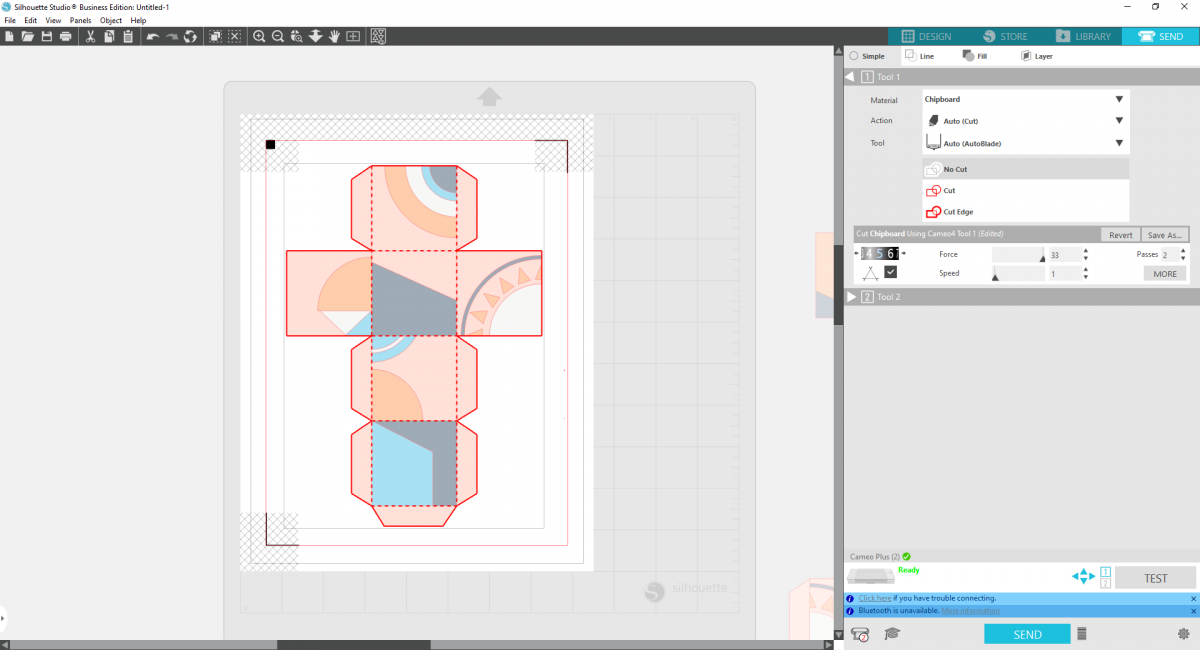Image resolution: width=1200 pixels, height=650 pixels.
Task: Paste with the clipboard icon
Action: pos(128,36)
